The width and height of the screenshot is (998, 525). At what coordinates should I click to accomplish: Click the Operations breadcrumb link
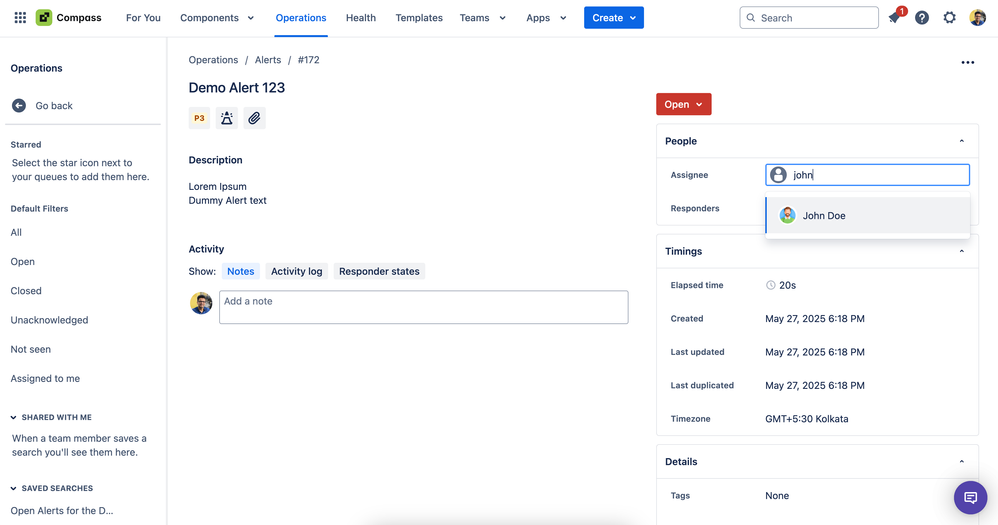coord(213,60)
